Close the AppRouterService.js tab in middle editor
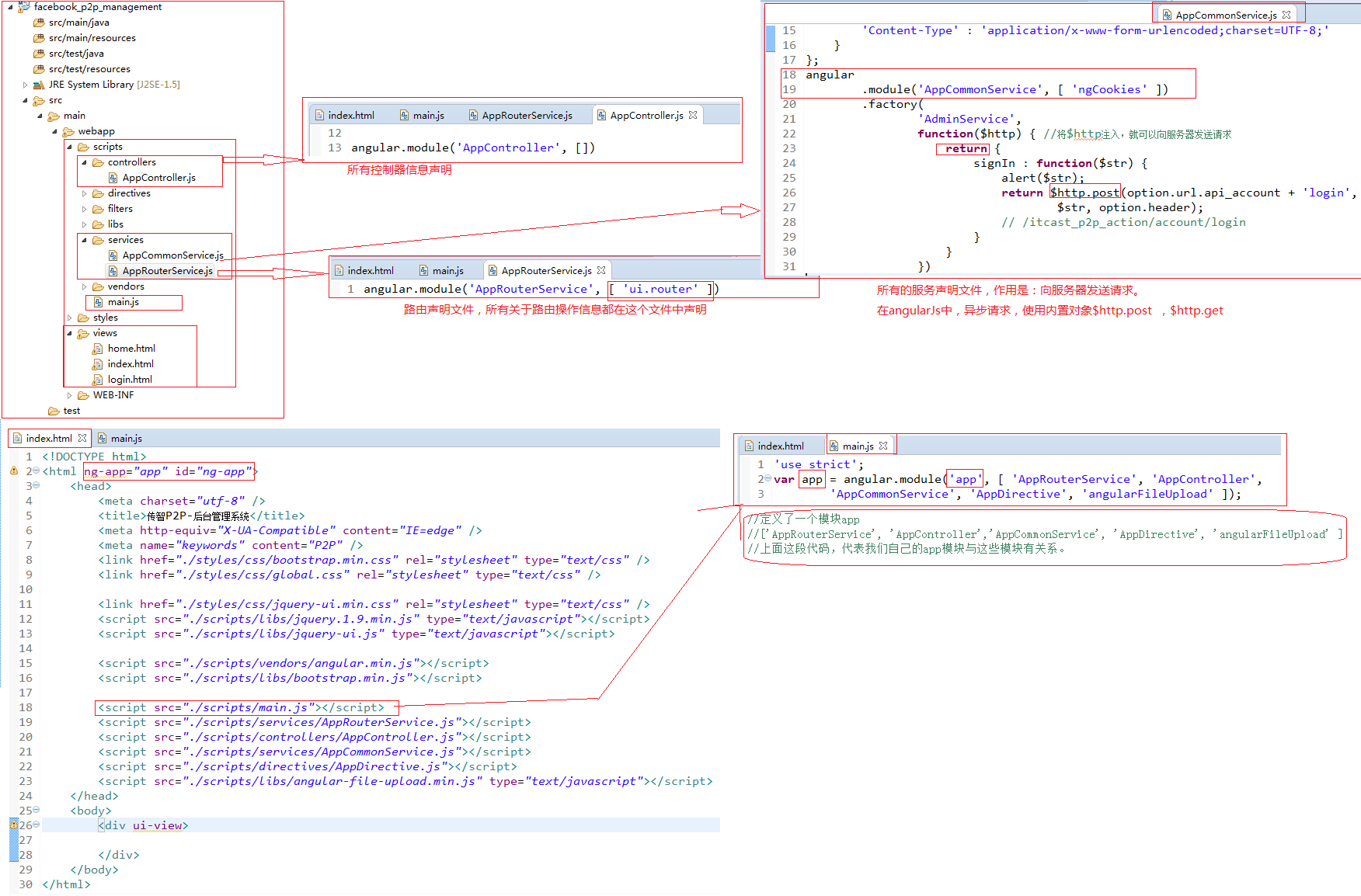 [x=601, y=270]
